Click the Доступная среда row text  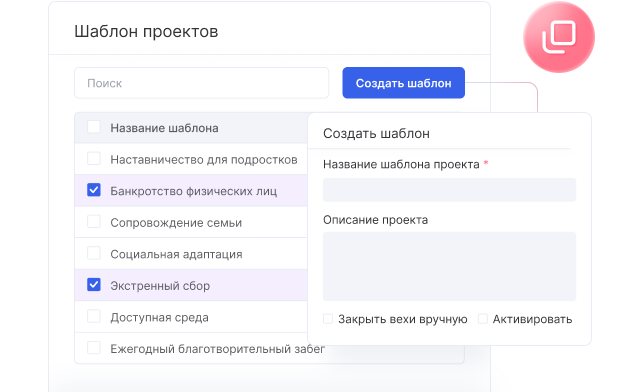(159, 317)
